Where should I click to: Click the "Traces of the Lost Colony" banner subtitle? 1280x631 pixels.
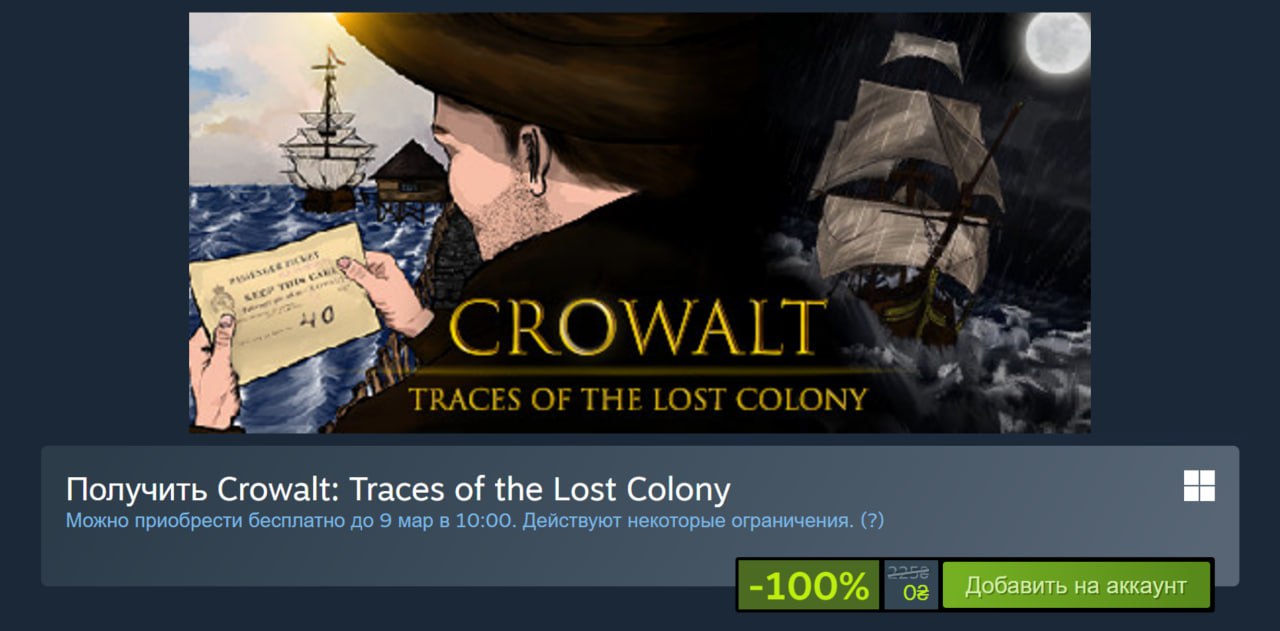click(x=638, y=399)
